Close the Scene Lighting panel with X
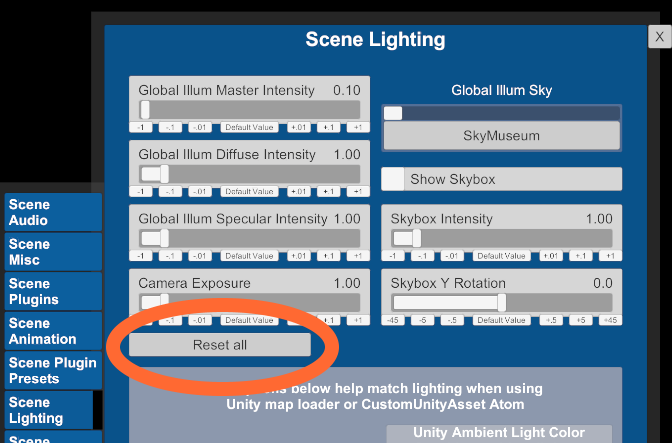 tap(660, 37)
